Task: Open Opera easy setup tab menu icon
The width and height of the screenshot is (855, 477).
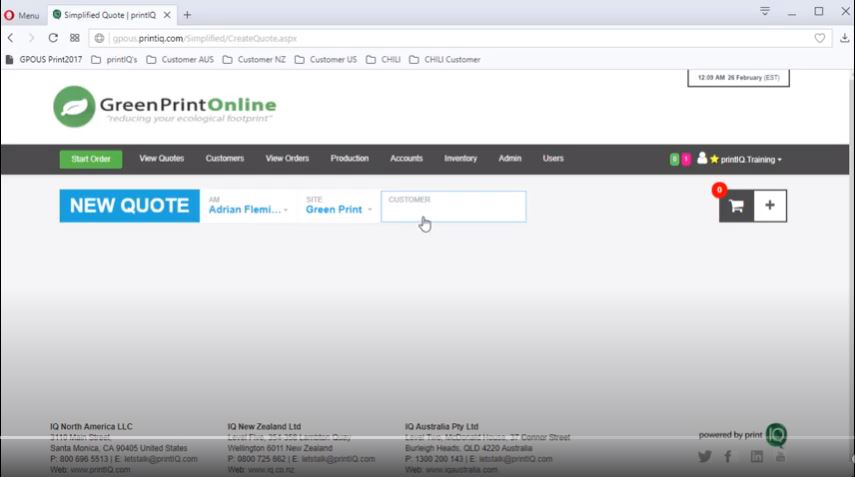Action: pyautogui.click(x=764, y=11)
